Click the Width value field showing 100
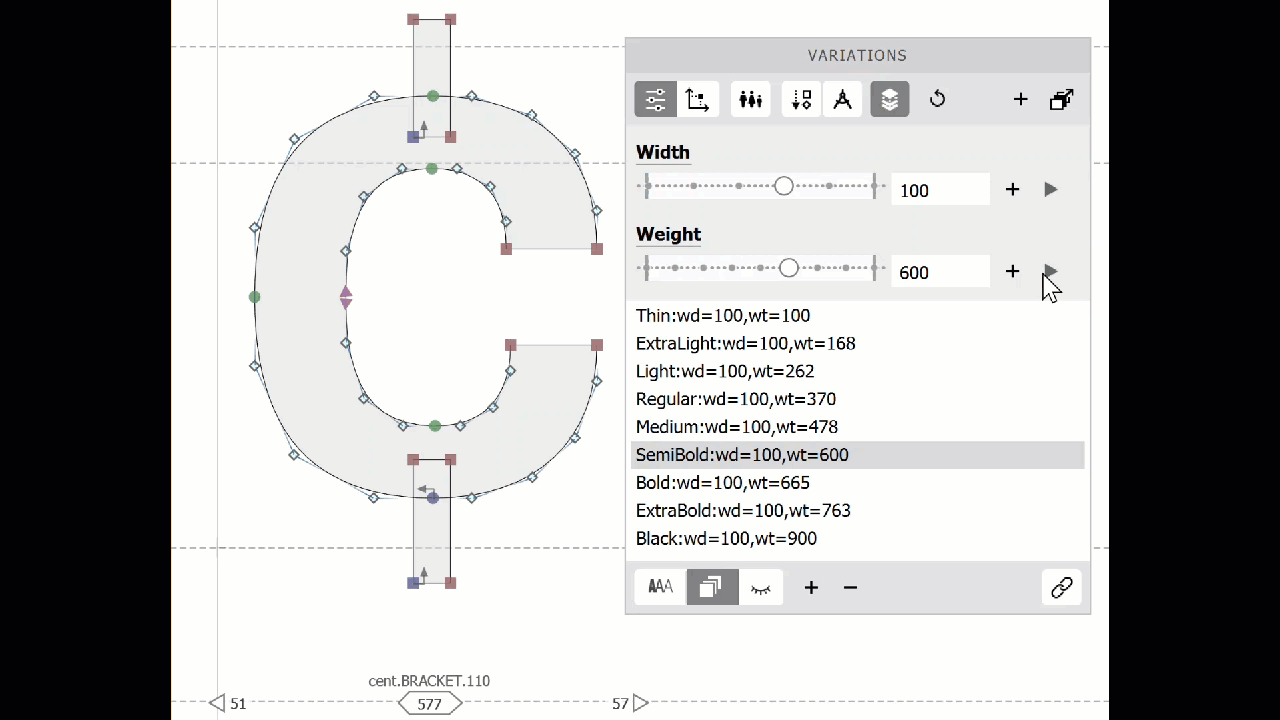Screen dimensions: 1280x720 click(941, 190)
